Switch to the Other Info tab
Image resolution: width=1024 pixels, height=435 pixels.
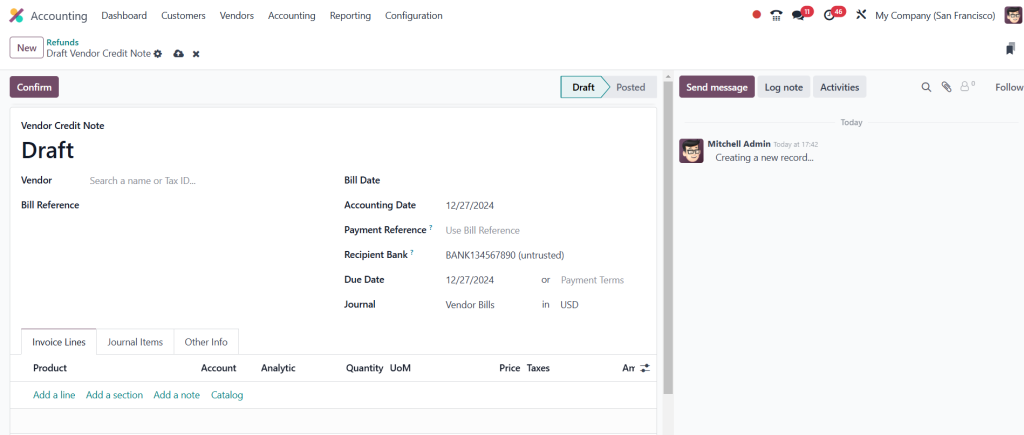pyautogui.click(x=206, y=342)
